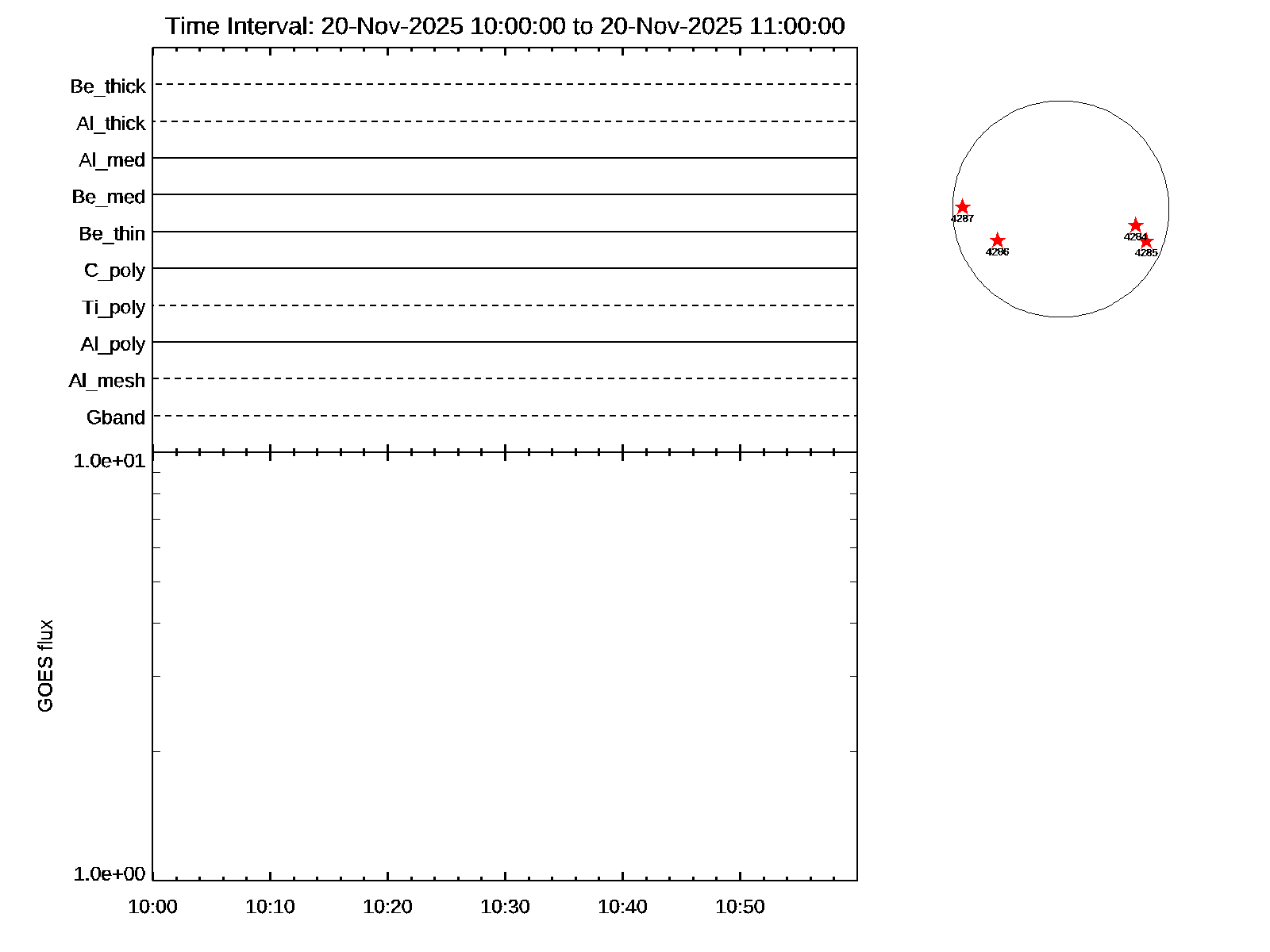1270x952 pixels.
Task: Click the red star for region 4287
Action: (962, 207)
